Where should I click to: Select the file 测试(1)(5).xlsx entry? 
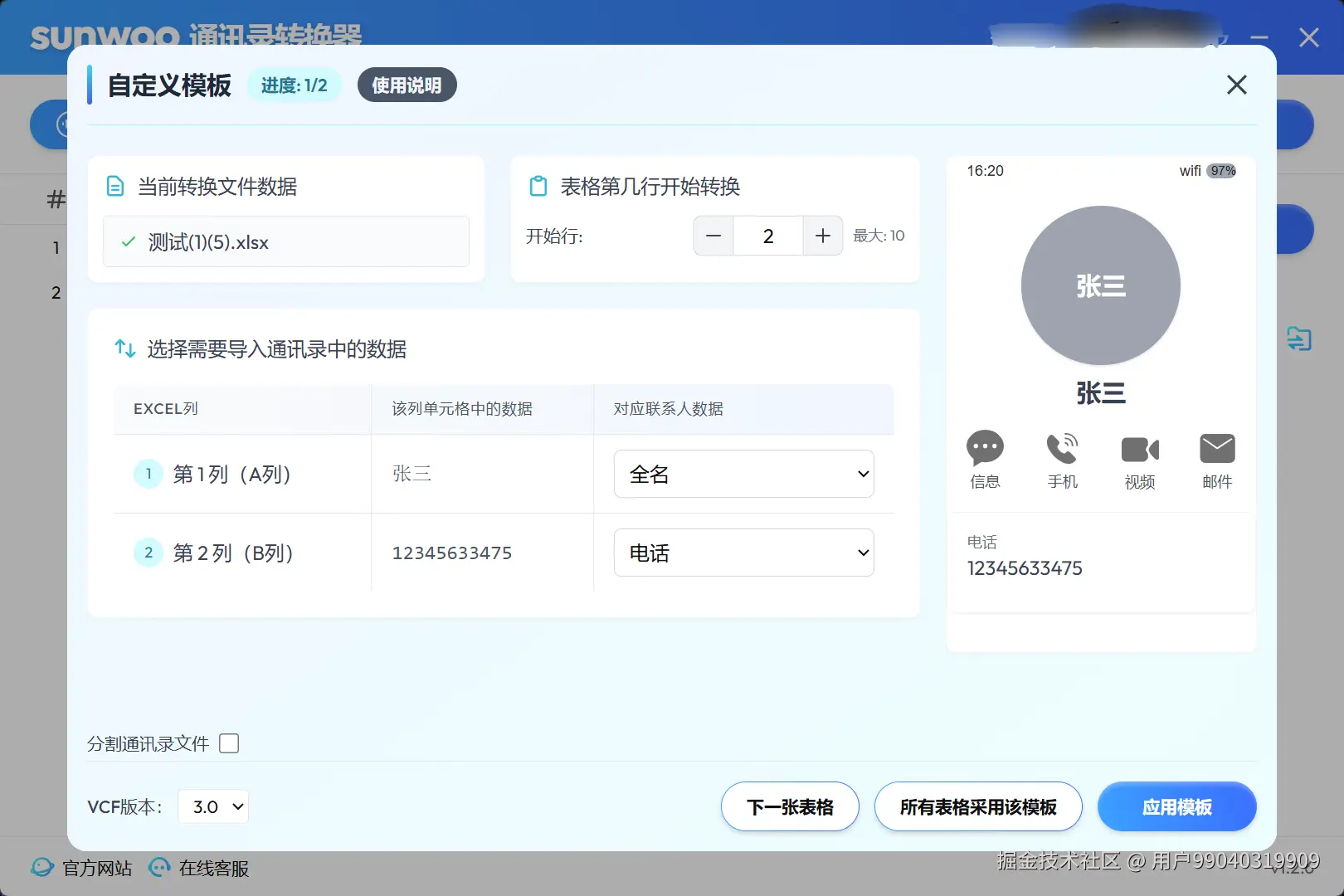tap(285, 241)
